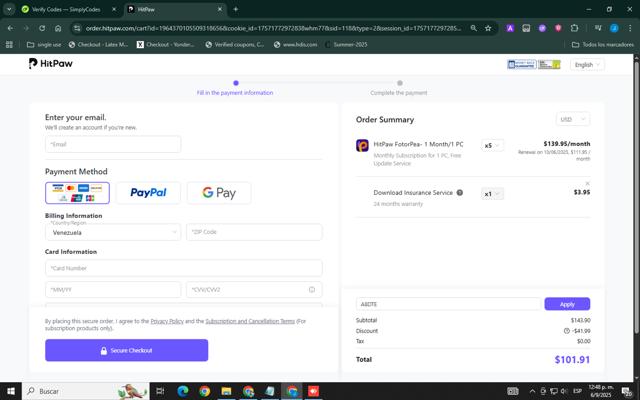Switch to Verify Codes SimplyCodes tab

click(x=66, y=9)
